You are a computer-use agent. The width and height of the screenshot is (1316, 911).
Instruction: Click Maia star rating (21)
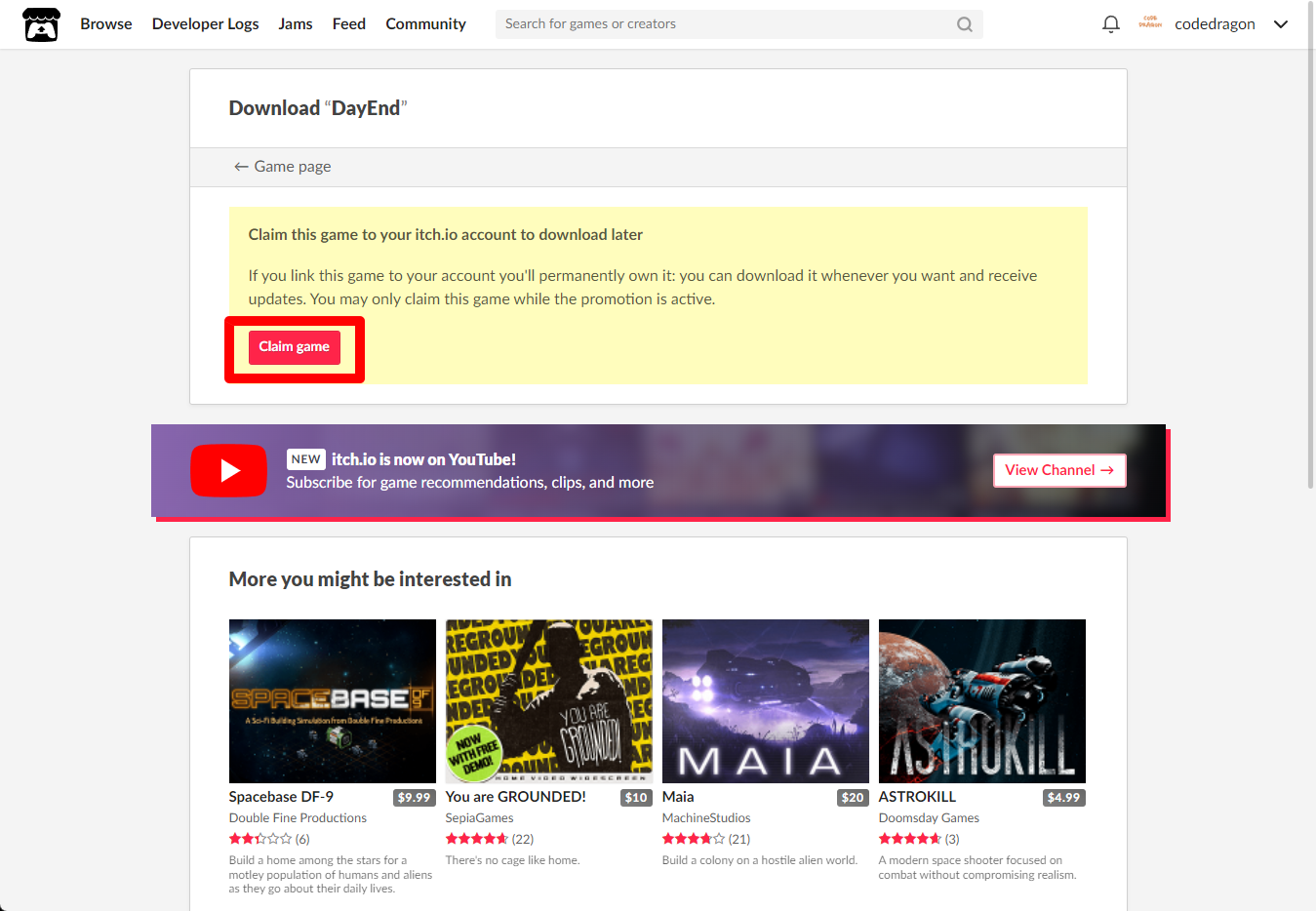tap(706, 839)
